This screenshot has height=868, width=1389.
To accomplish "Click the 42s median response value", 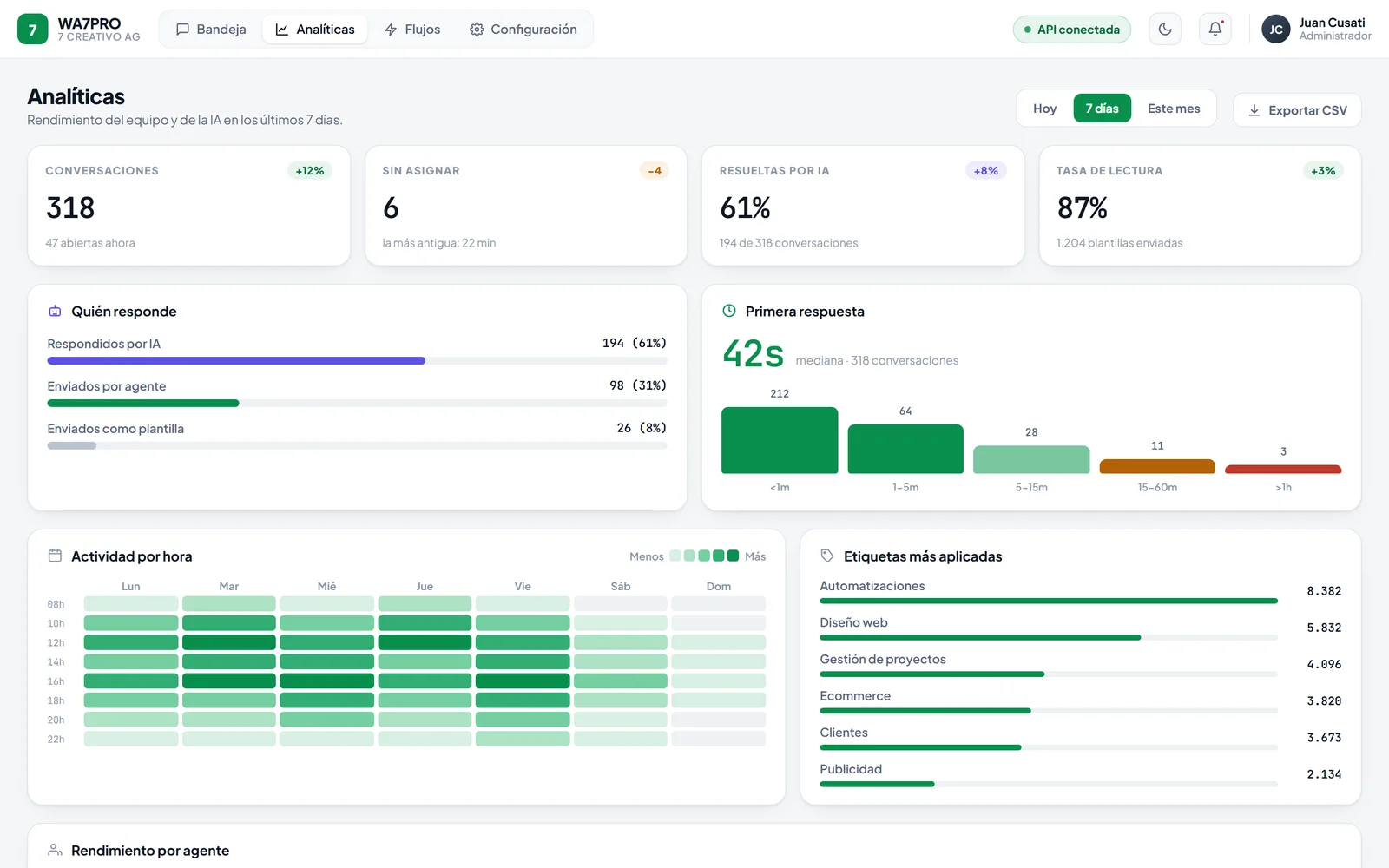I will click(x=753, y=354).
